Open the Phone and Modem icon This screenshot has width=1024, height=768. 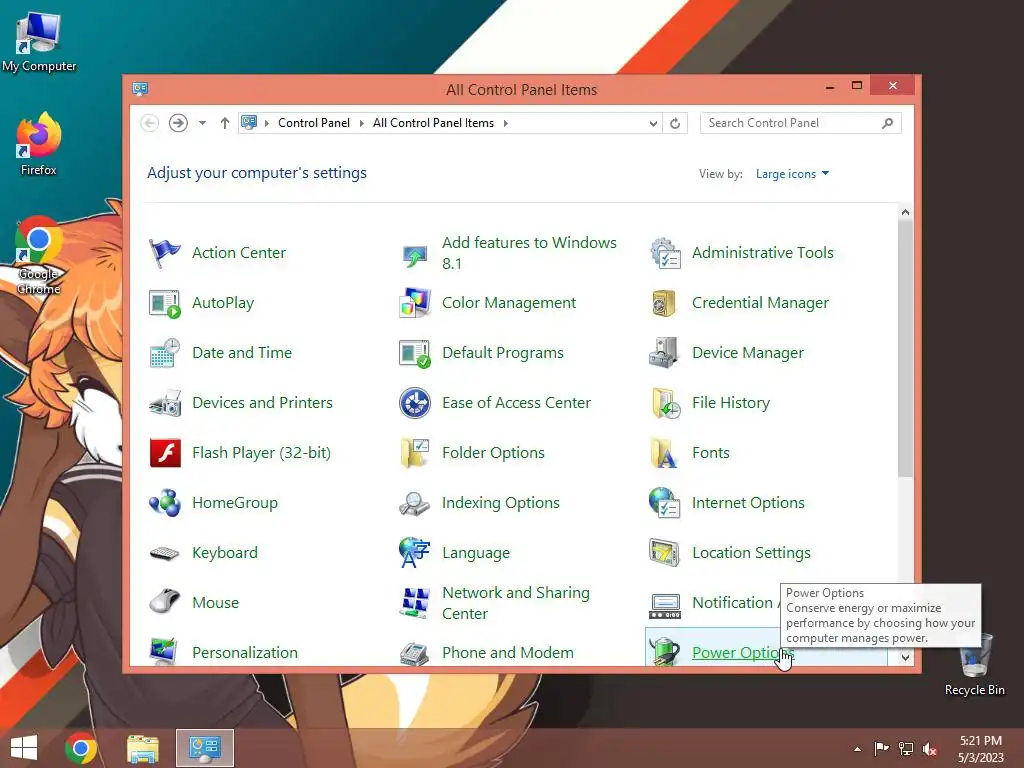tap(415, 653)
